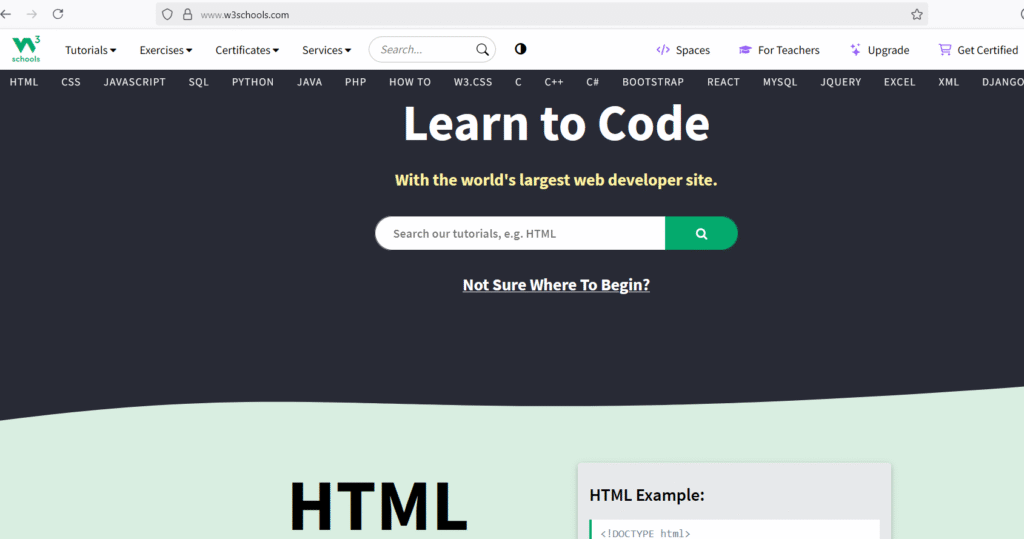Open the Services dropdown
Image resolution: width=1024 pixels, height=539 pixels.
(x=327, y=50)
